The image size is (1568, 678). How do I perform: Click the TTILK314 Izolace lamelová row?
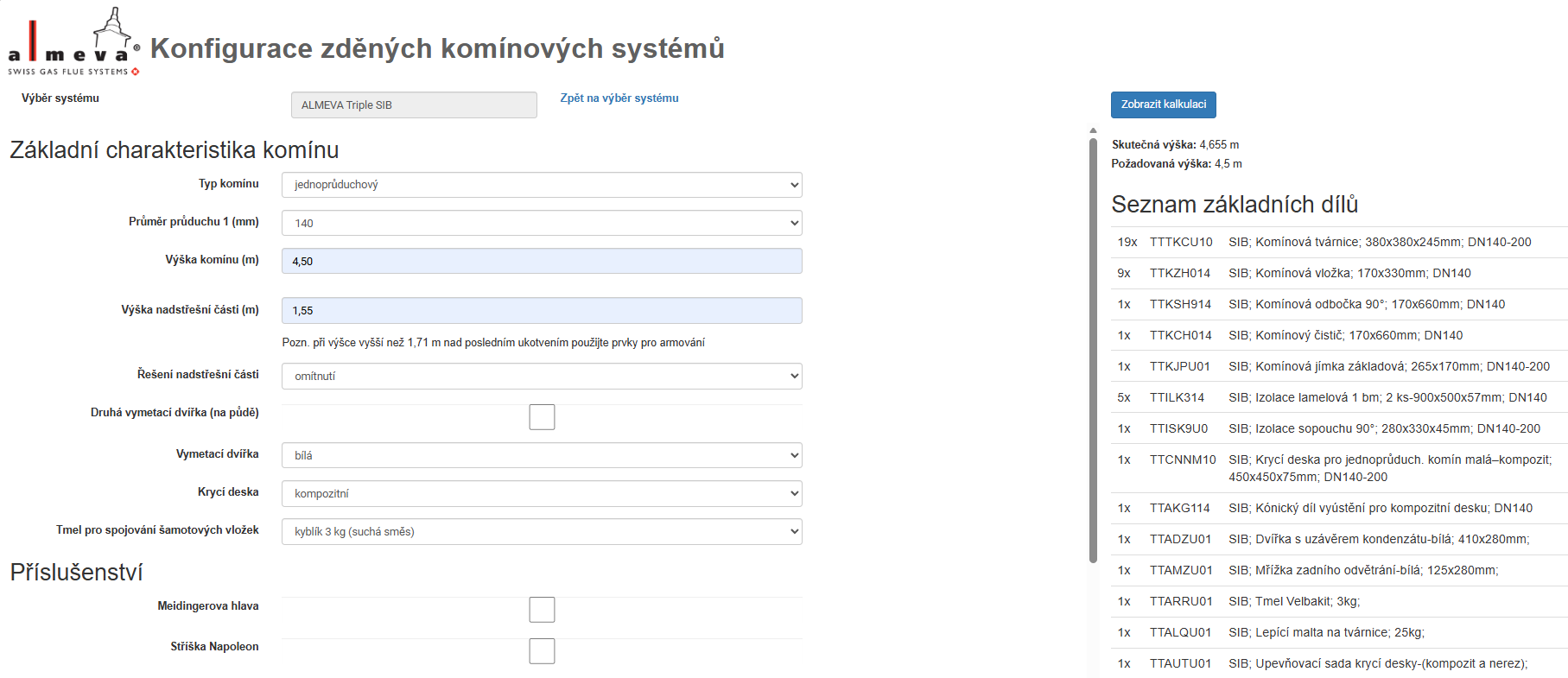1339,397
